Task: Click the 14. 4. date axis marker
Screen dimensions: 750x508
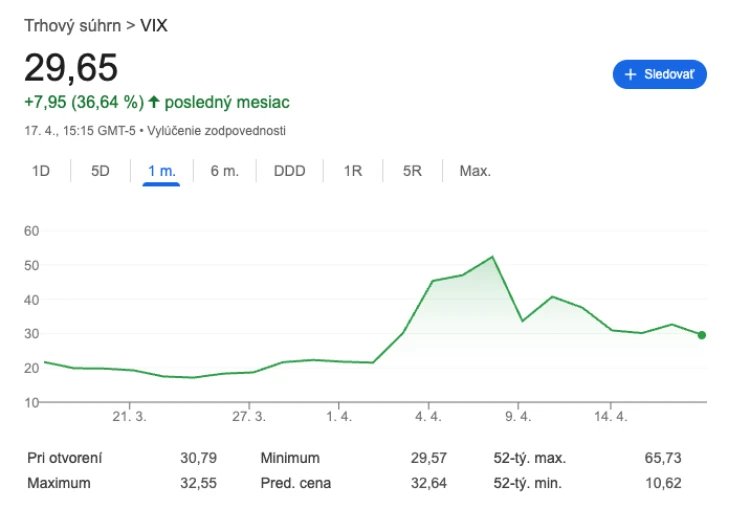Action: tap(610, 416)
